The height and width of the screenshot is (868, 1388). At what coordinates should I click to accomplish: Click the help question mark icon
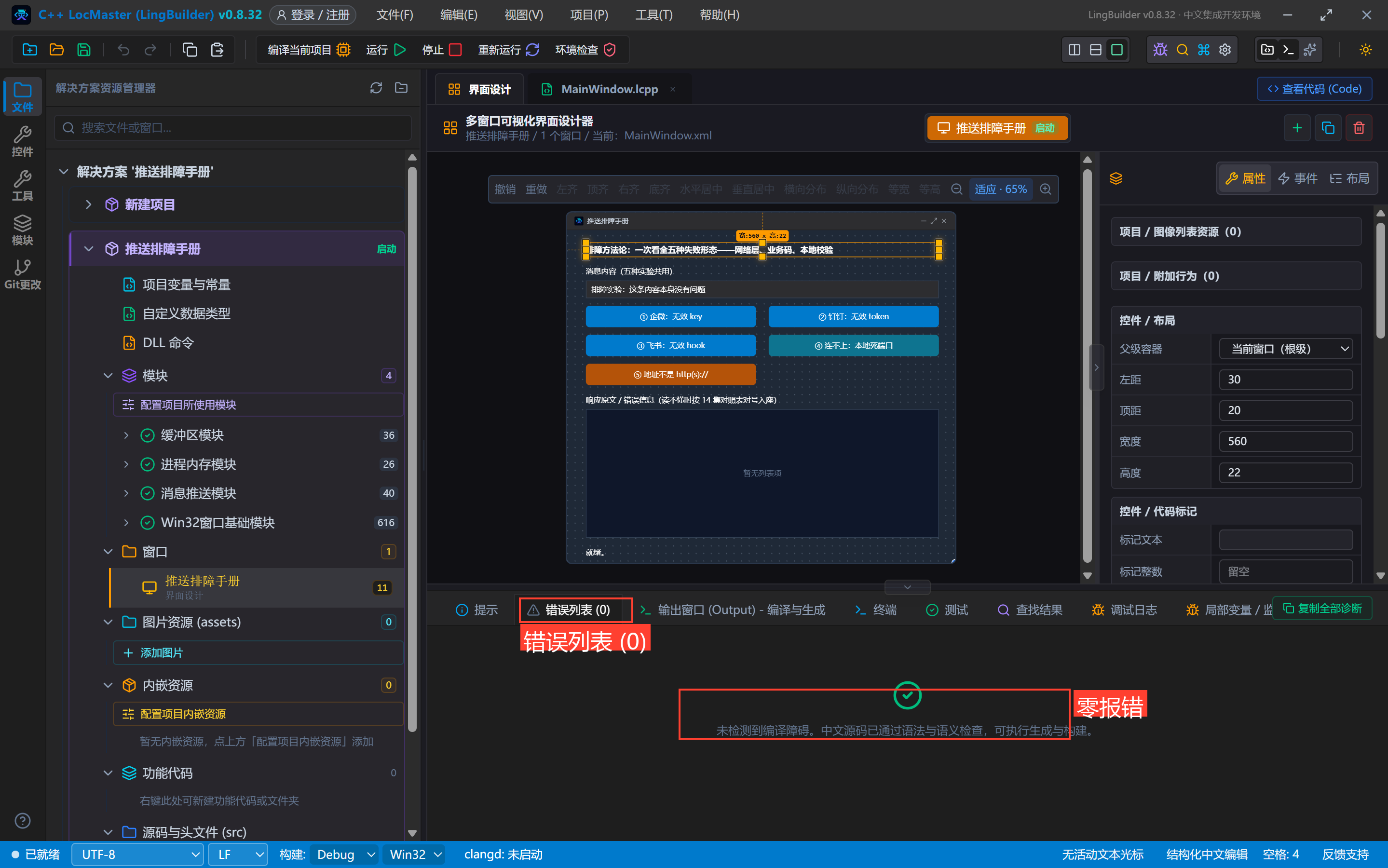[x=22, y=820]
